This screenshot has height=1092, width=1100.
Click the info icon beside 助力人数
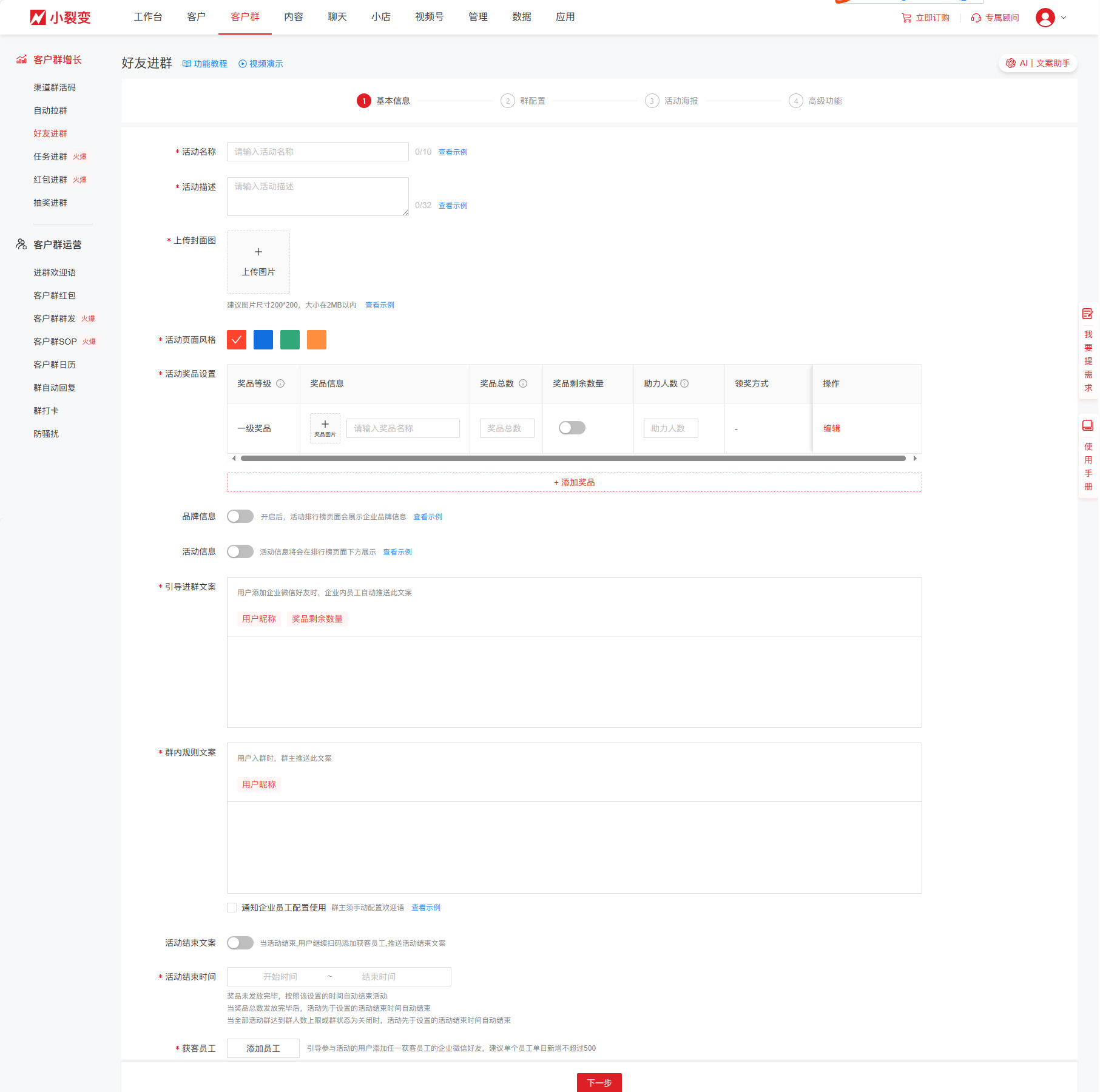point(684,383)
